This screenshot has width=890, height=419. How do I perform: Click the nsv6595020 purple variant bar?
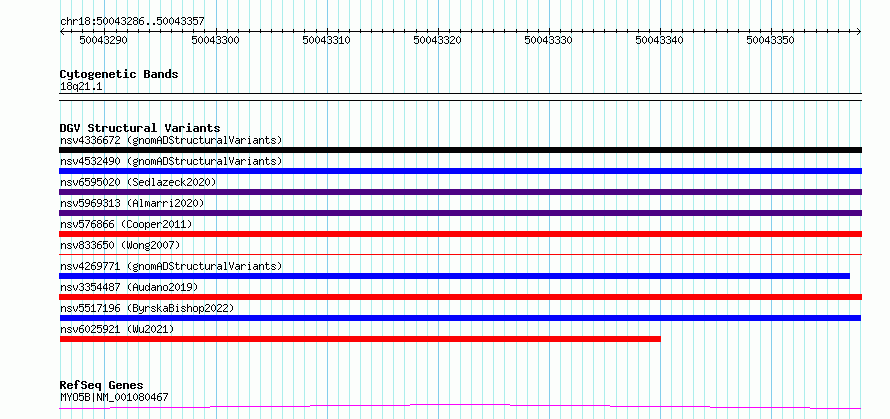pos(460,192)
